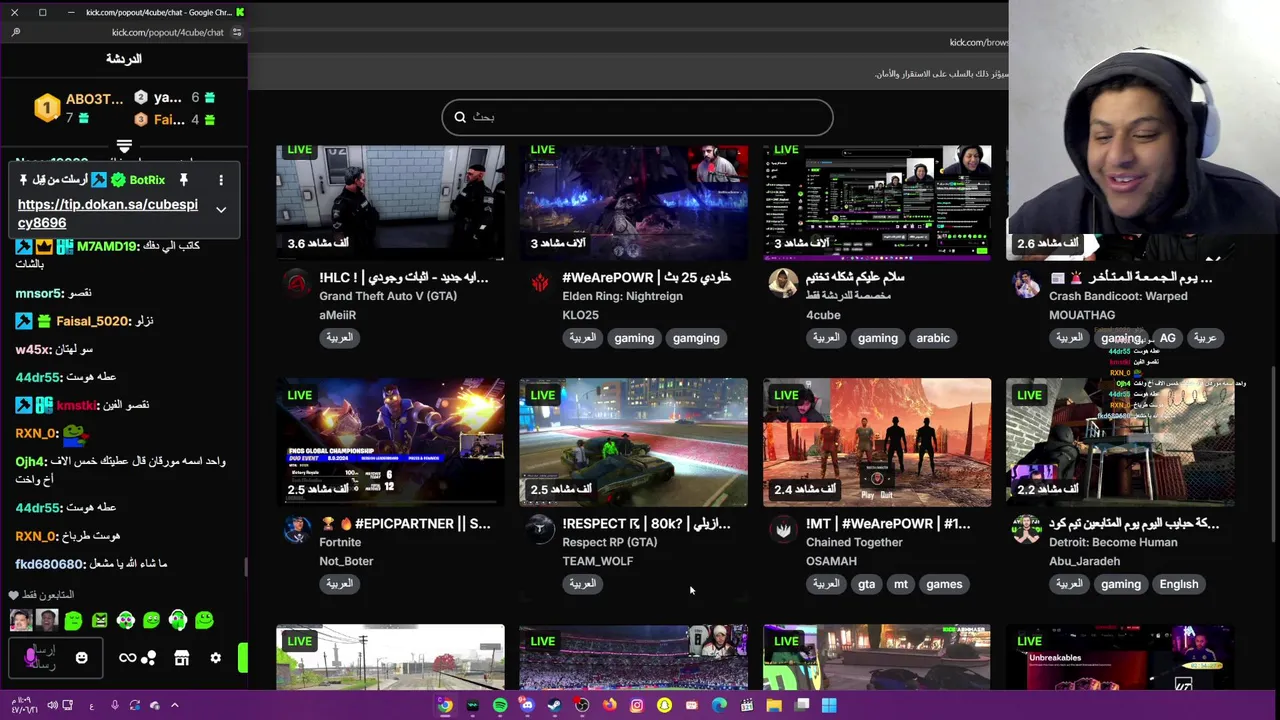Image resolution: width=1280 pixels, height=720 pixels.
Task: Open File Explorer from the taskbar
Action: (x=774, y=705)
